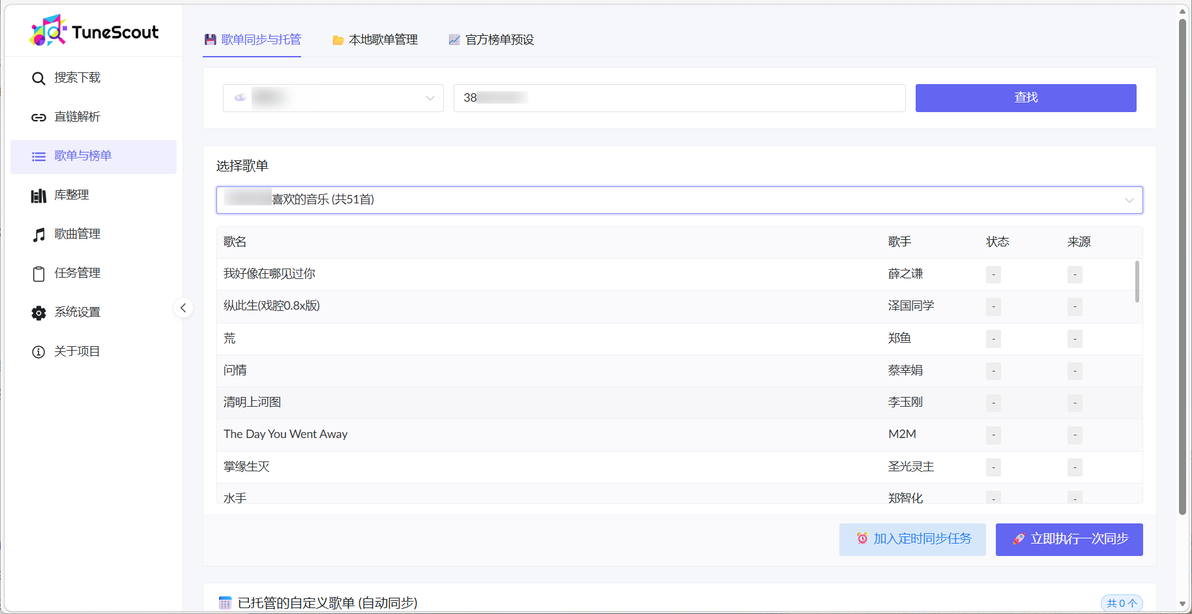This screenshot has width=1192, height=614.
Task: Click the library books icon beside 库整理
Action: click(38, 195)
